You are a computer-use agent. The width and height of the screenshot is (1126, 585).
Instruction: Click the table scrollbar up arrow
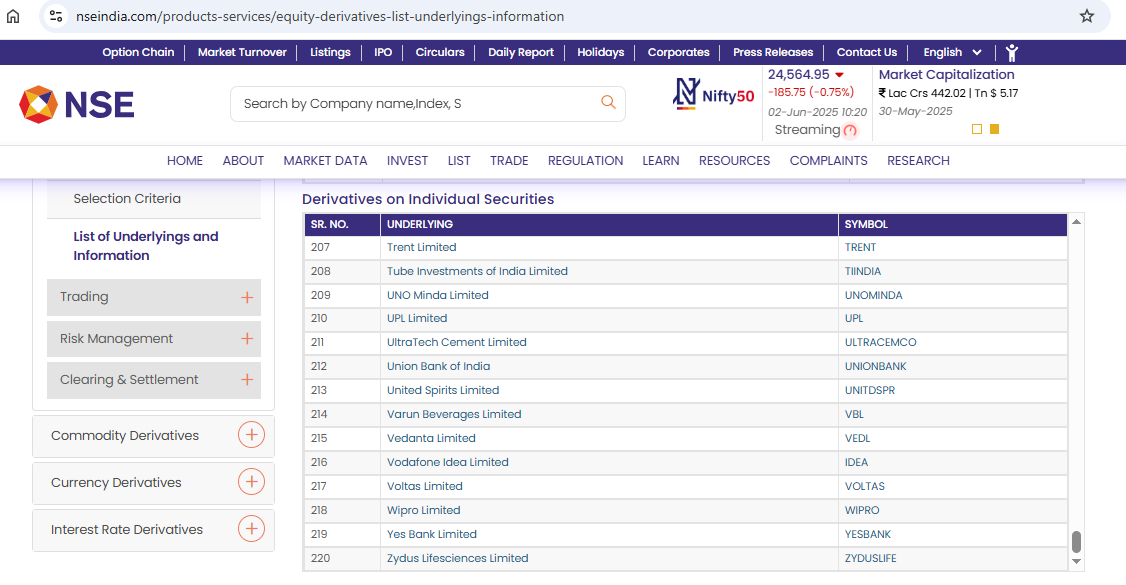tap(1076, 222)
